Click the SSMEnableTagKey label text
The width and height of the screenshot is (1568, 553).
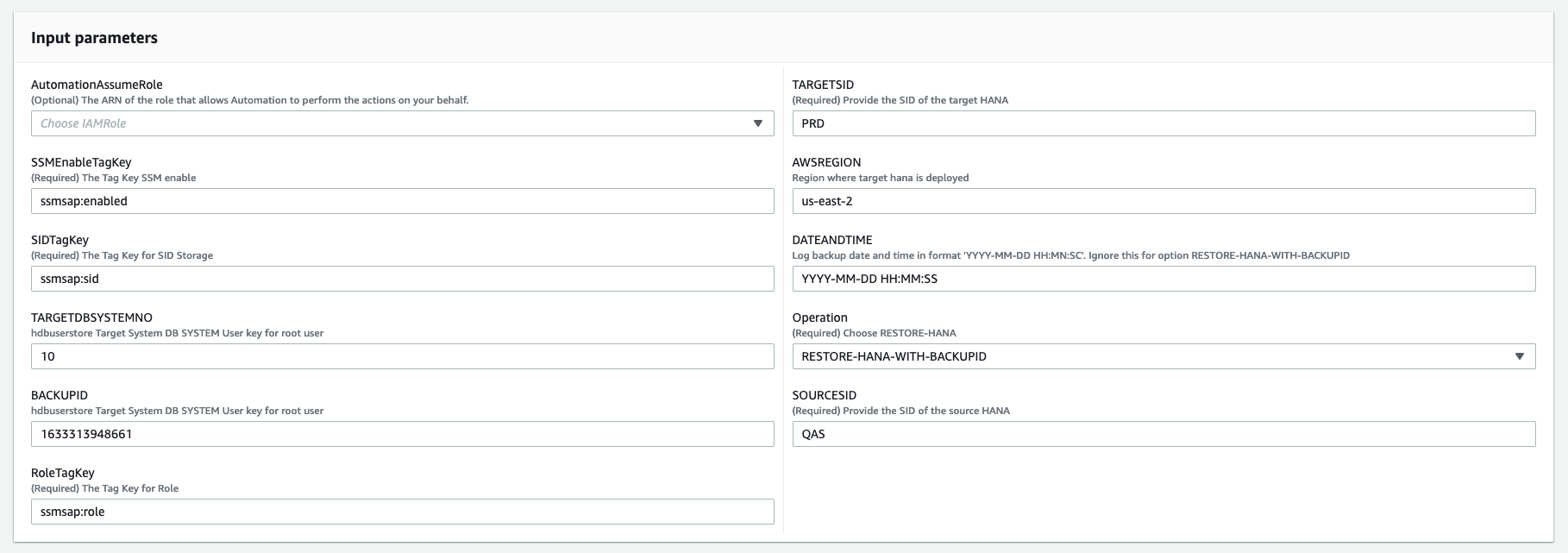pos(81,162)
